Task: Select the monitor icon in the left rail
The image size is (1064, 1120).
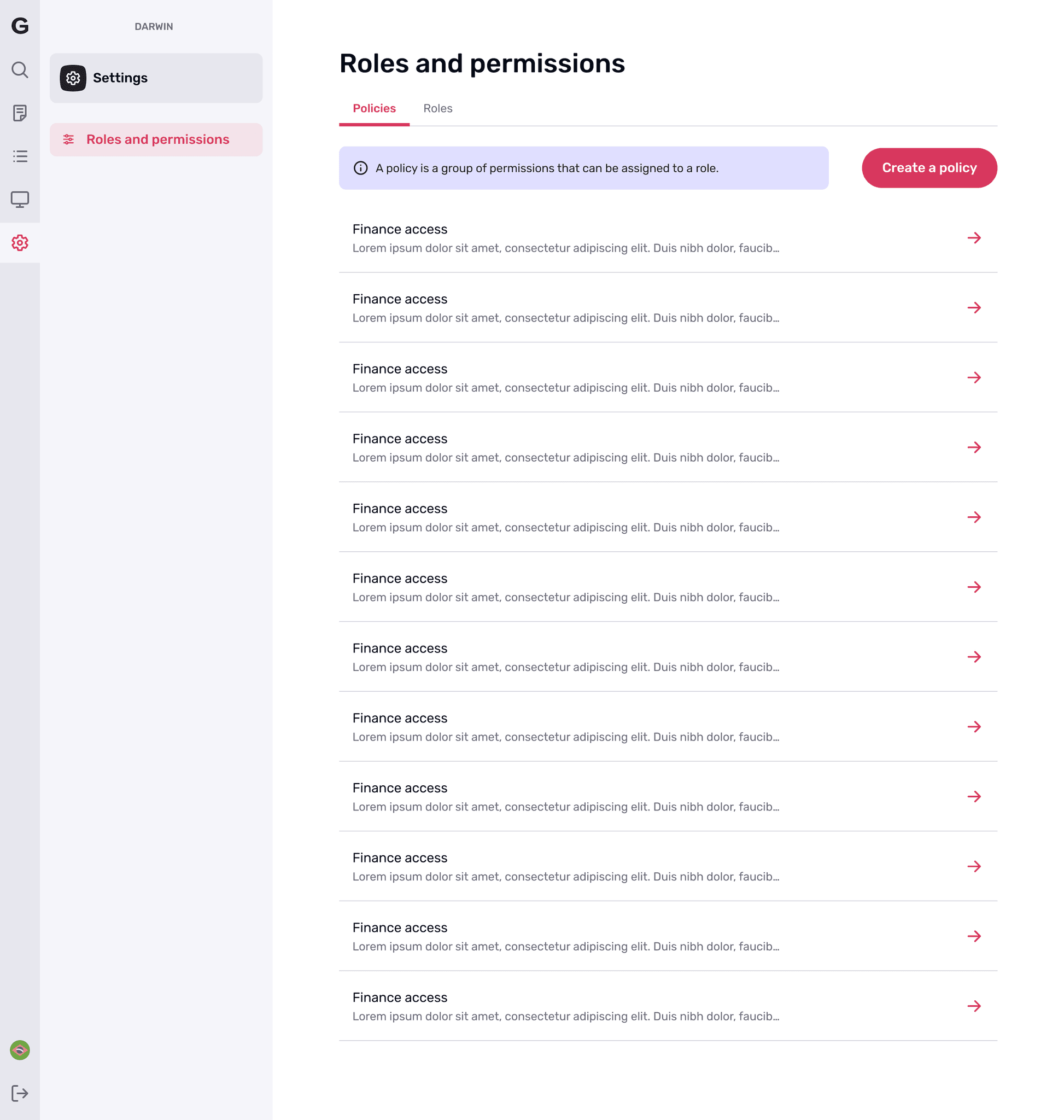Action: click(20, 199)
